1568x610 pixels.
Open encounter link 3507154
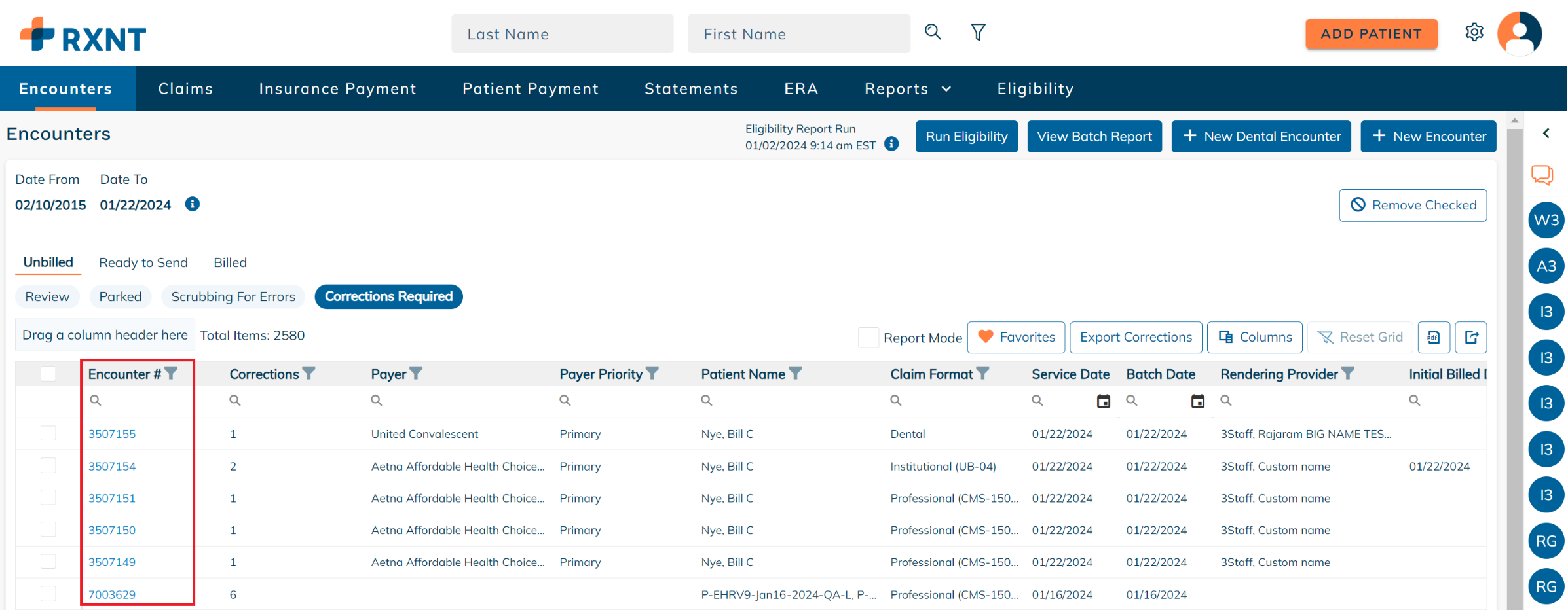tap(112, 466)
